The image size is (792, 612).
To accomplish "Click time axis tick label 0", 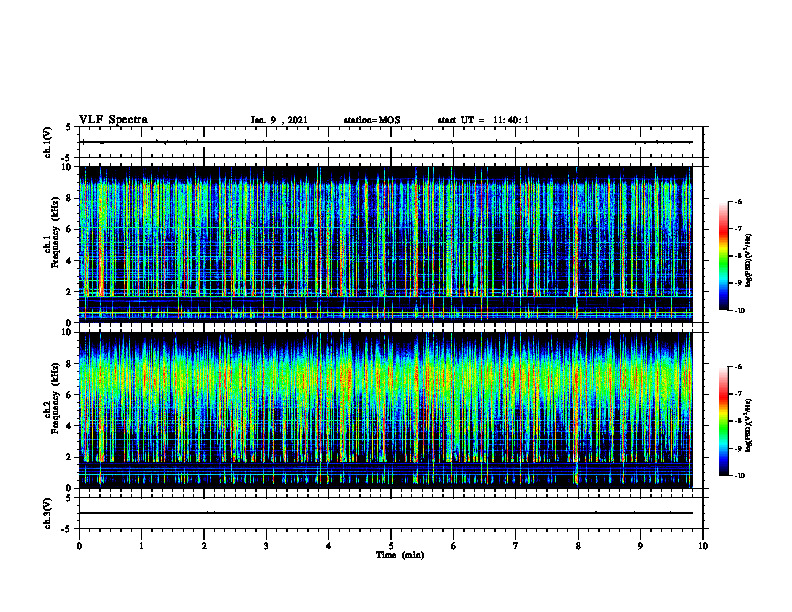I will [79, 546].
